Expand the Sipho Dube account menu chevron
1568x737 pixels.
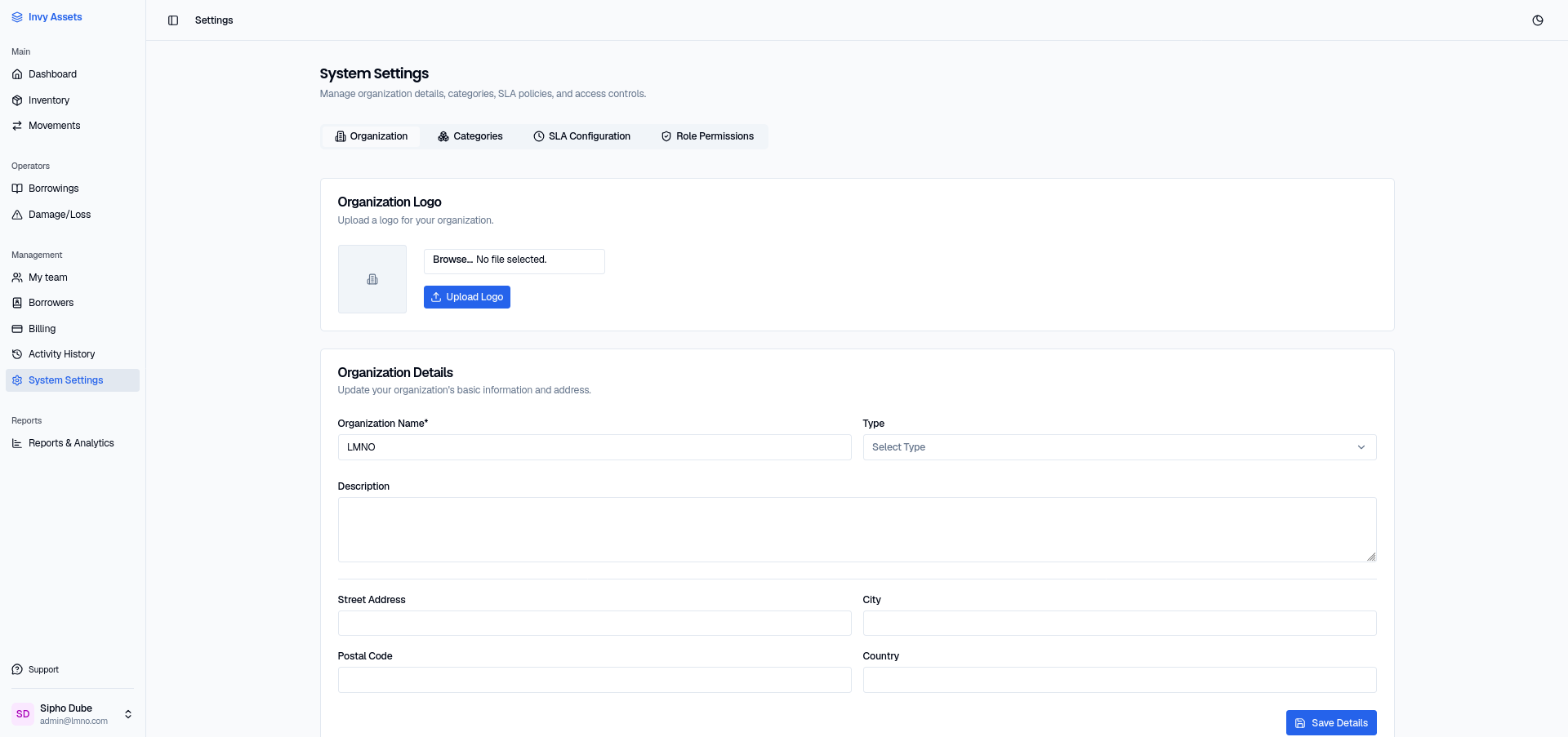pos(128,714)
